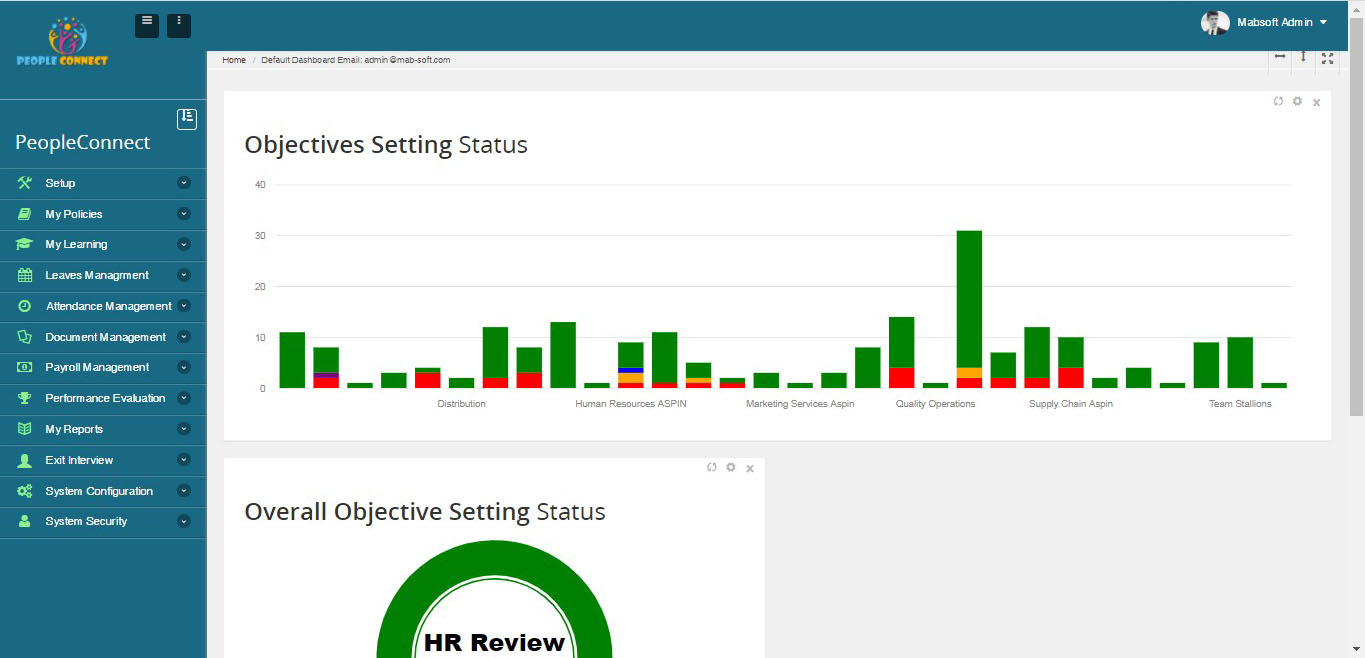
Task: Refresh the Overall Objective Setting Status panel
Action: pos(712,467)
